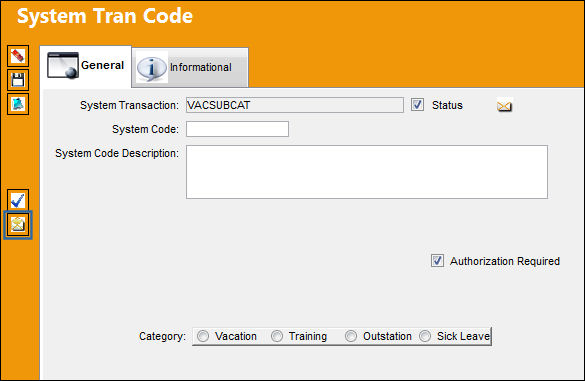Click the Category label
Screen dimensions: 585x381
[x=162, y=337]
